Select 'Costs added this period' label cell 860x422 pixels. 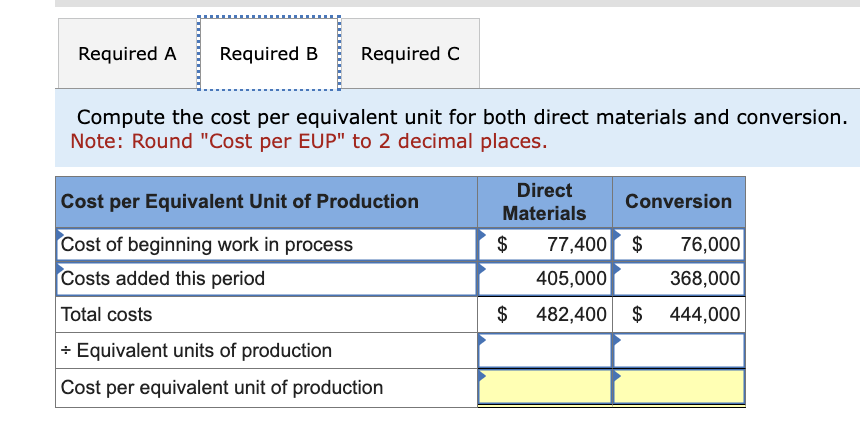(267, 279)
